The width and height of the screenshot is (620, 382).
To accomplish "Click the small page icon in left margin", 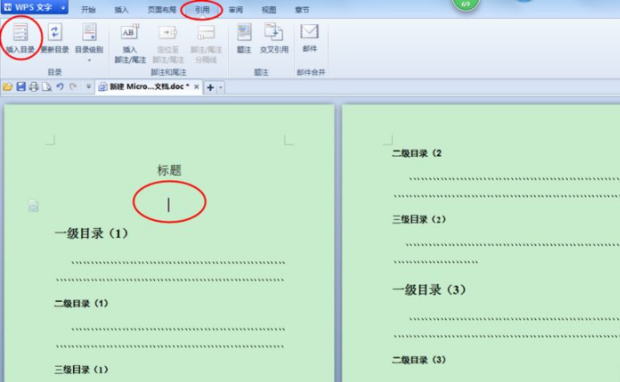I will coord(34,206).
